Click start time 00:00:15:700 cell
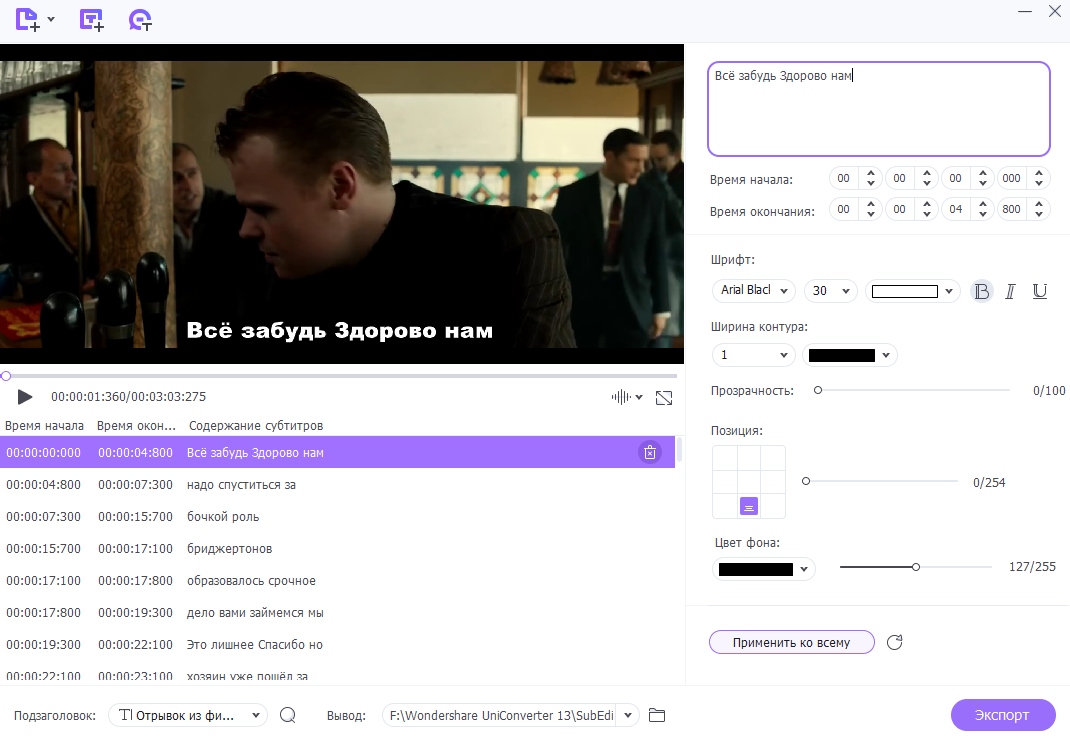This screenshot has width=1070, height=744. (x=44, y=549)
